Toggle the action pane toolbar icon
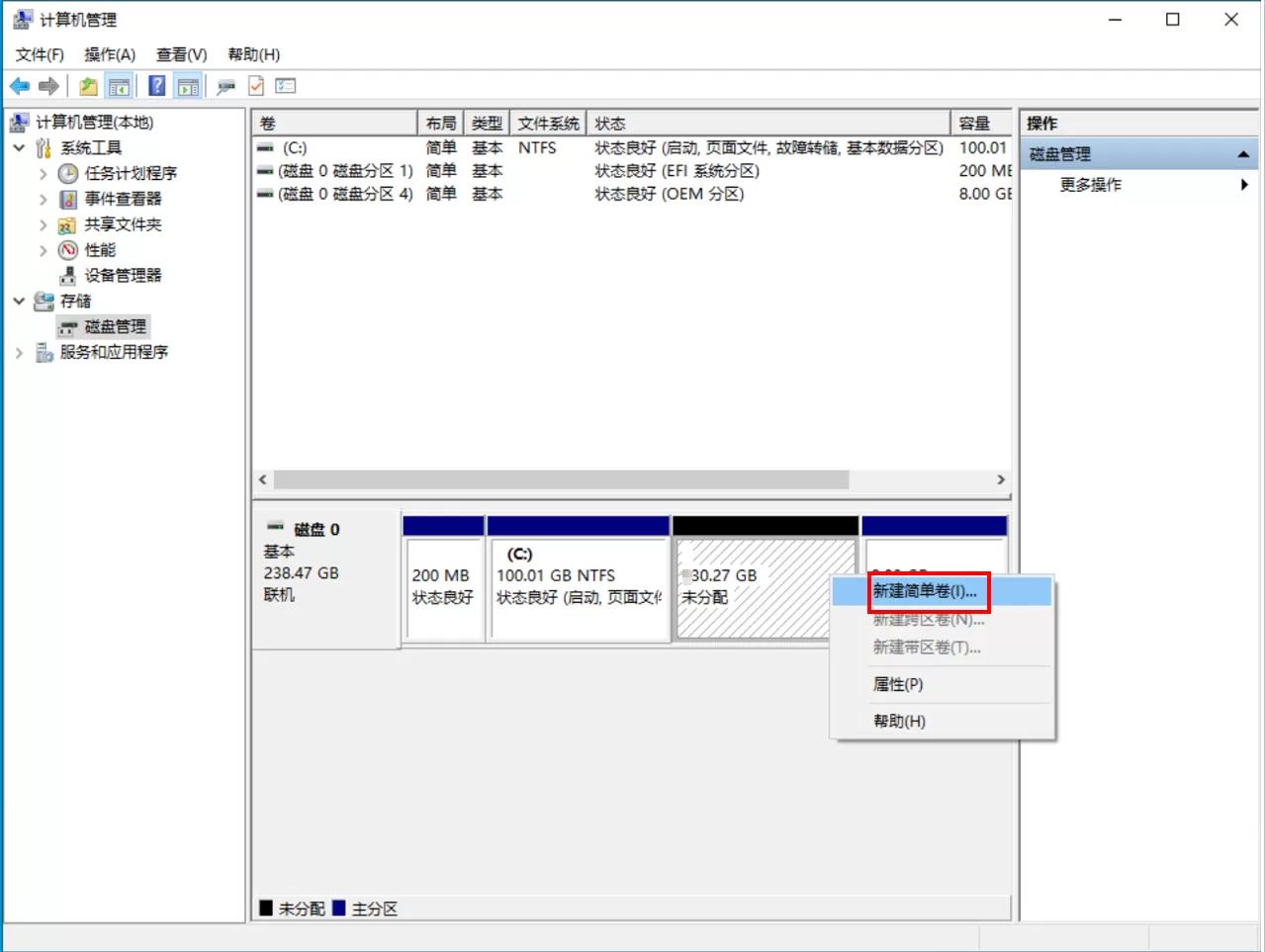Viewport: 1265px width, 952px height. point(188,87)
